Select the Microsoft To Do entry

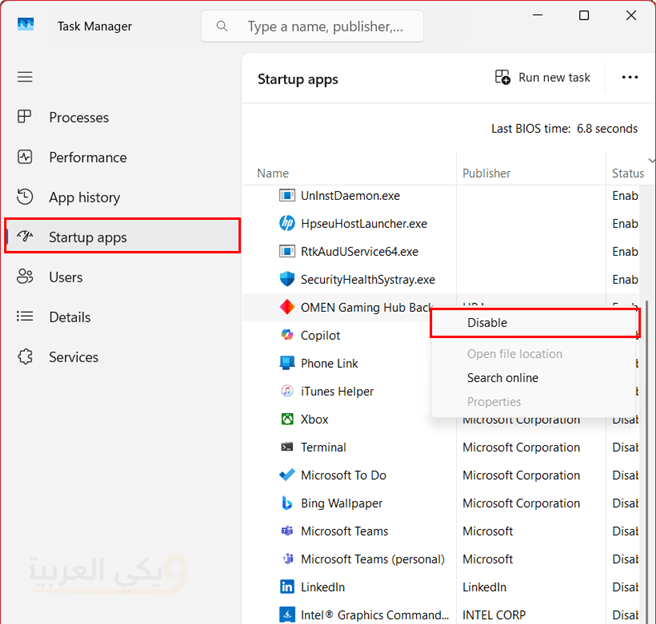[343, 475]
